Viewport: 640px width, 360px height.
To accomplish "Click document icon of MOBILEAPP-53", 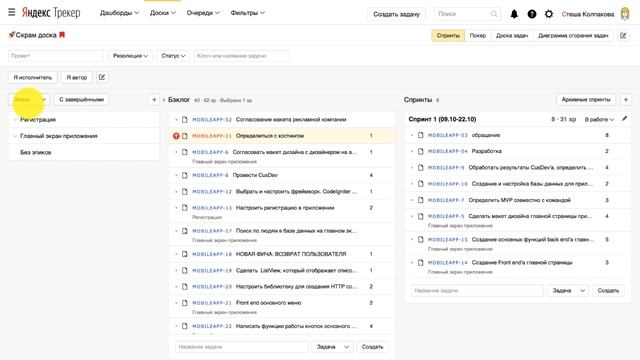I will pyautogui.click(x=421, y=135).
